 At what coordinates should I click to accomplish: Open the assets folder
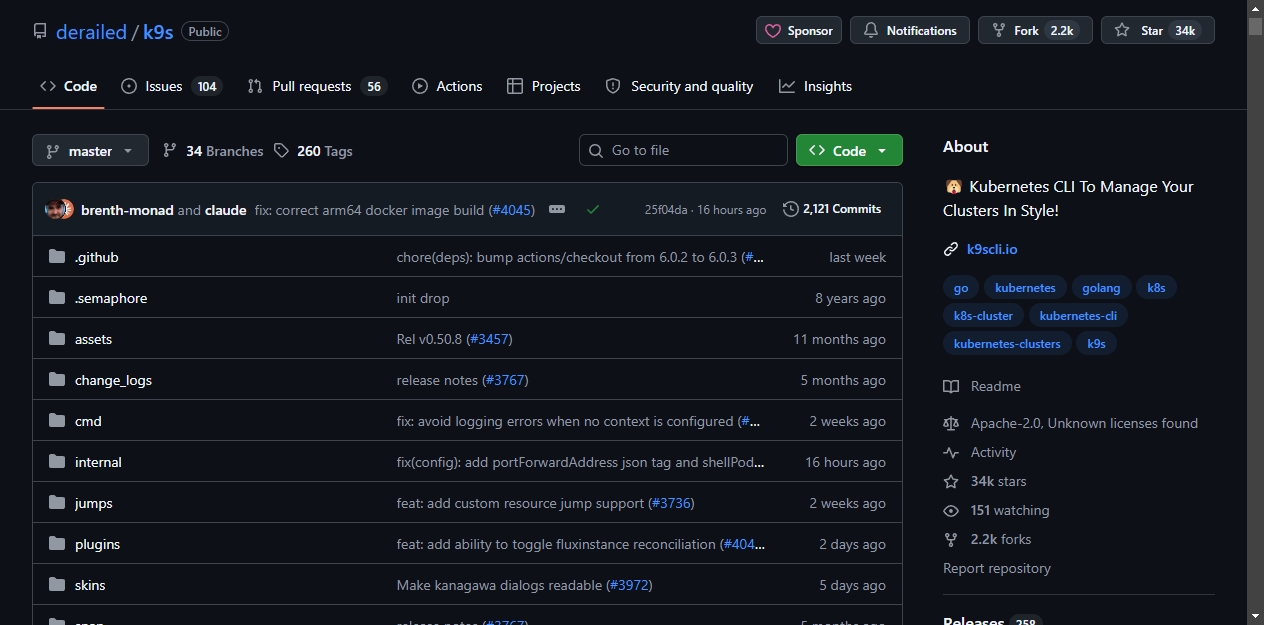(93, 339)
